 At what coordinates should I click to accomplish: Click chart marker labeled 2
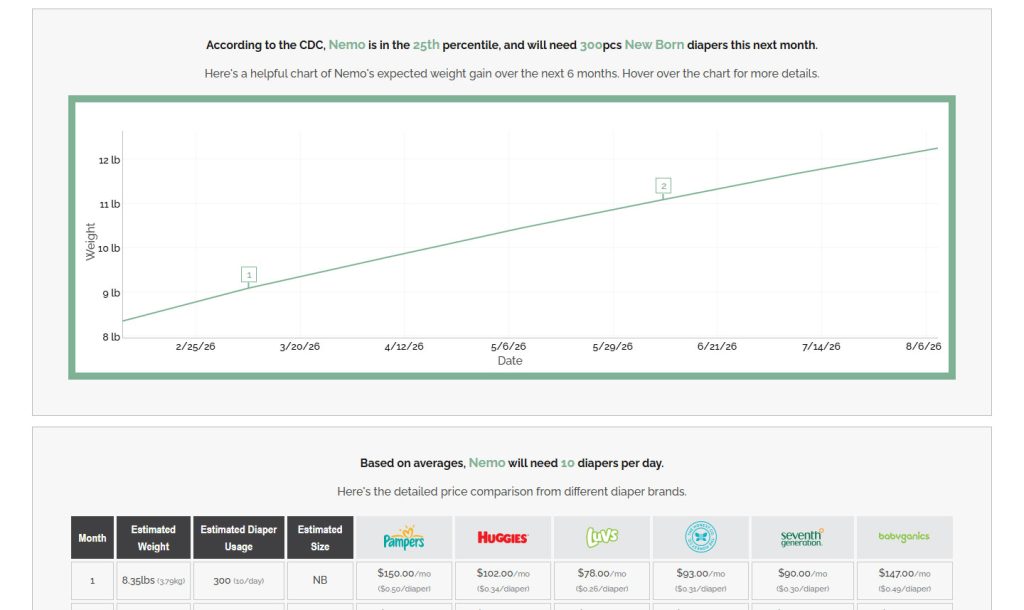coord(663,186)
